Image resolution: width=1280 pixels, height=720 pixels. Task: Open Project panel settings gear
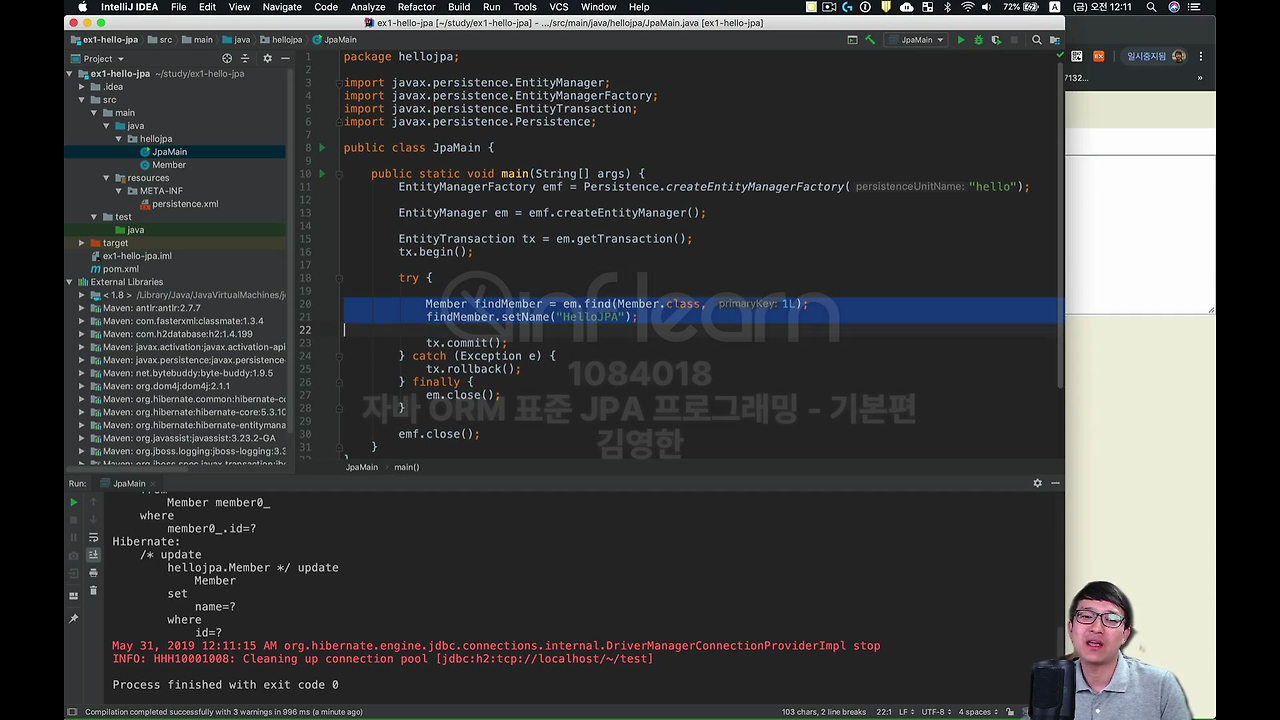pos(267,58)
